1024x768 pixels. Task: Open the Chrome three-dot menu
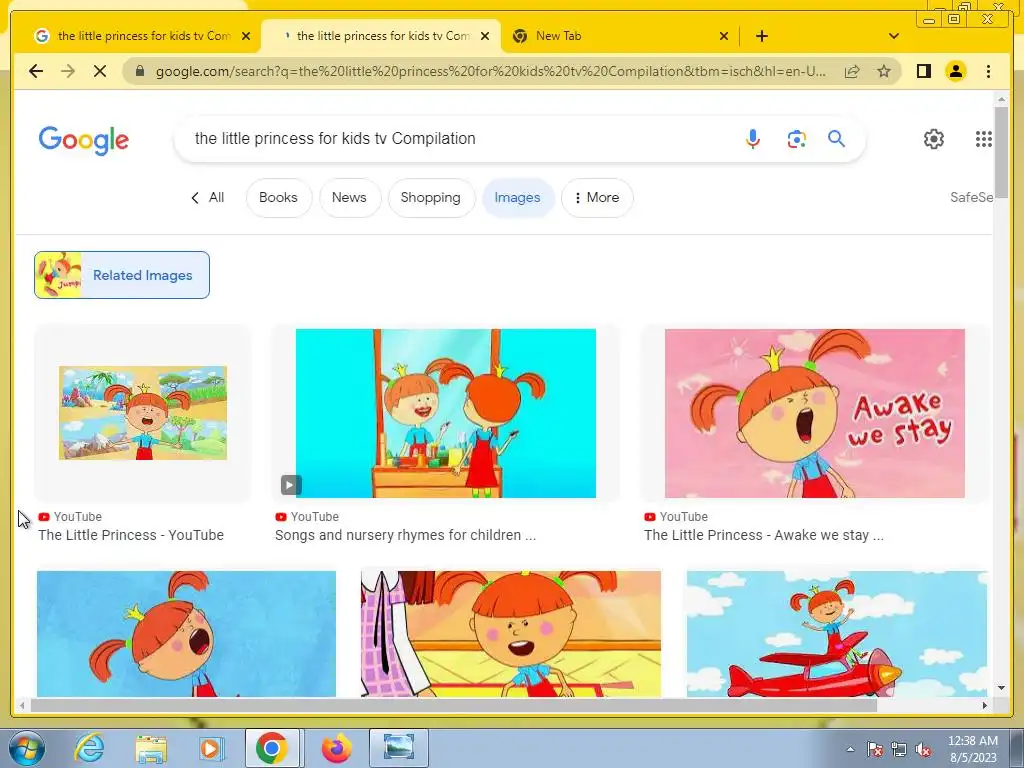pos(988,71)
